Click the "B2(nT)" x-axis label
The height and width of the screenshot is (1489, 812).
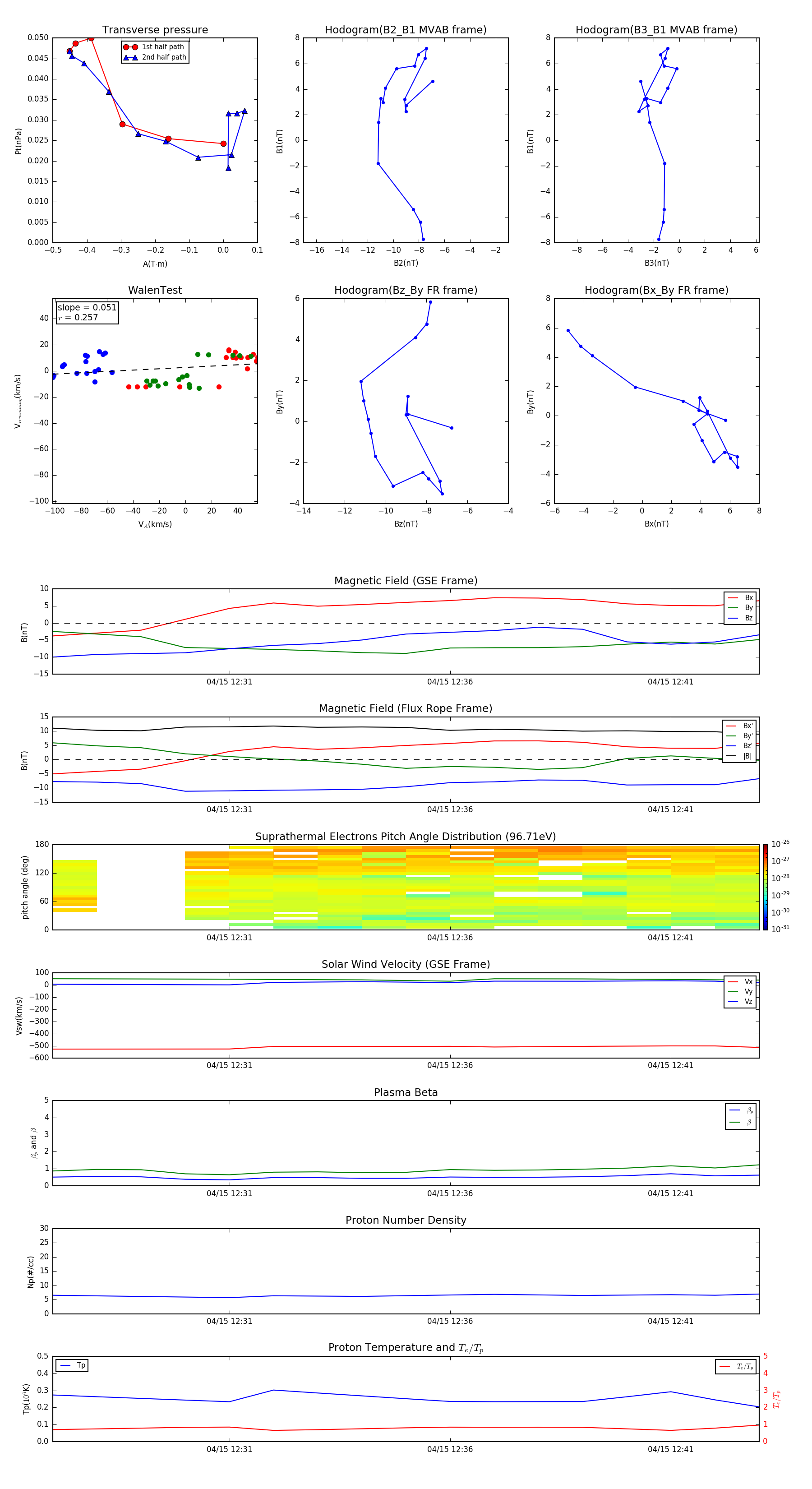[406, 263]
